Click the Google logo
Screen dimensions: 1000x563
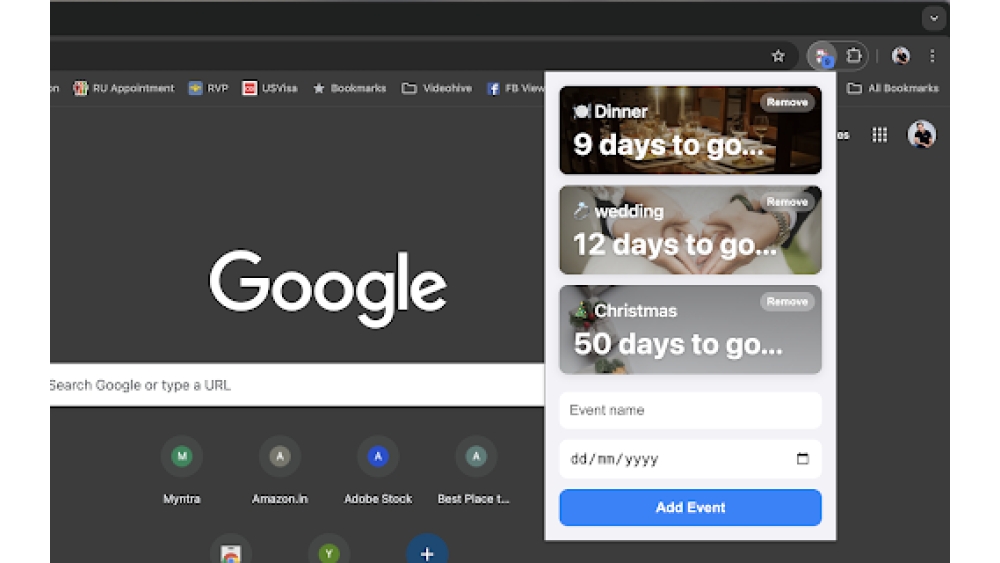(x=328, y=287)
